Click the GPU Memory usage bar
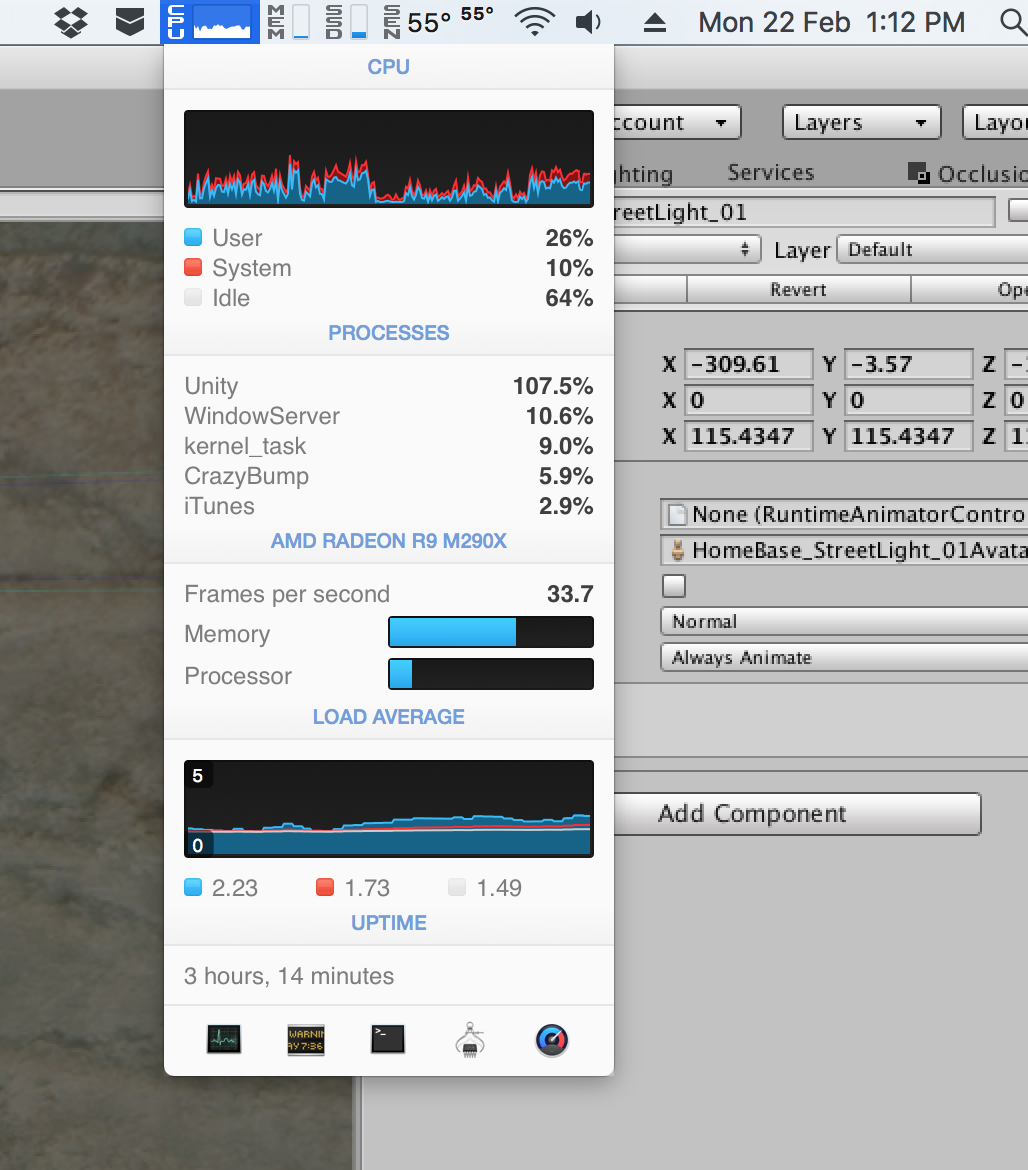 coord(491,632)
